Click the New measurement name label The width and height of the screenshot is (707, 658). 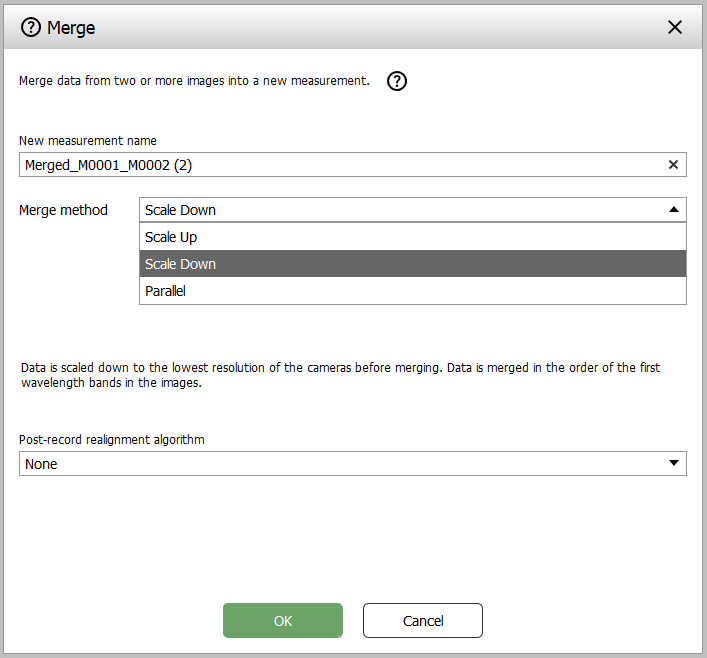88,141
